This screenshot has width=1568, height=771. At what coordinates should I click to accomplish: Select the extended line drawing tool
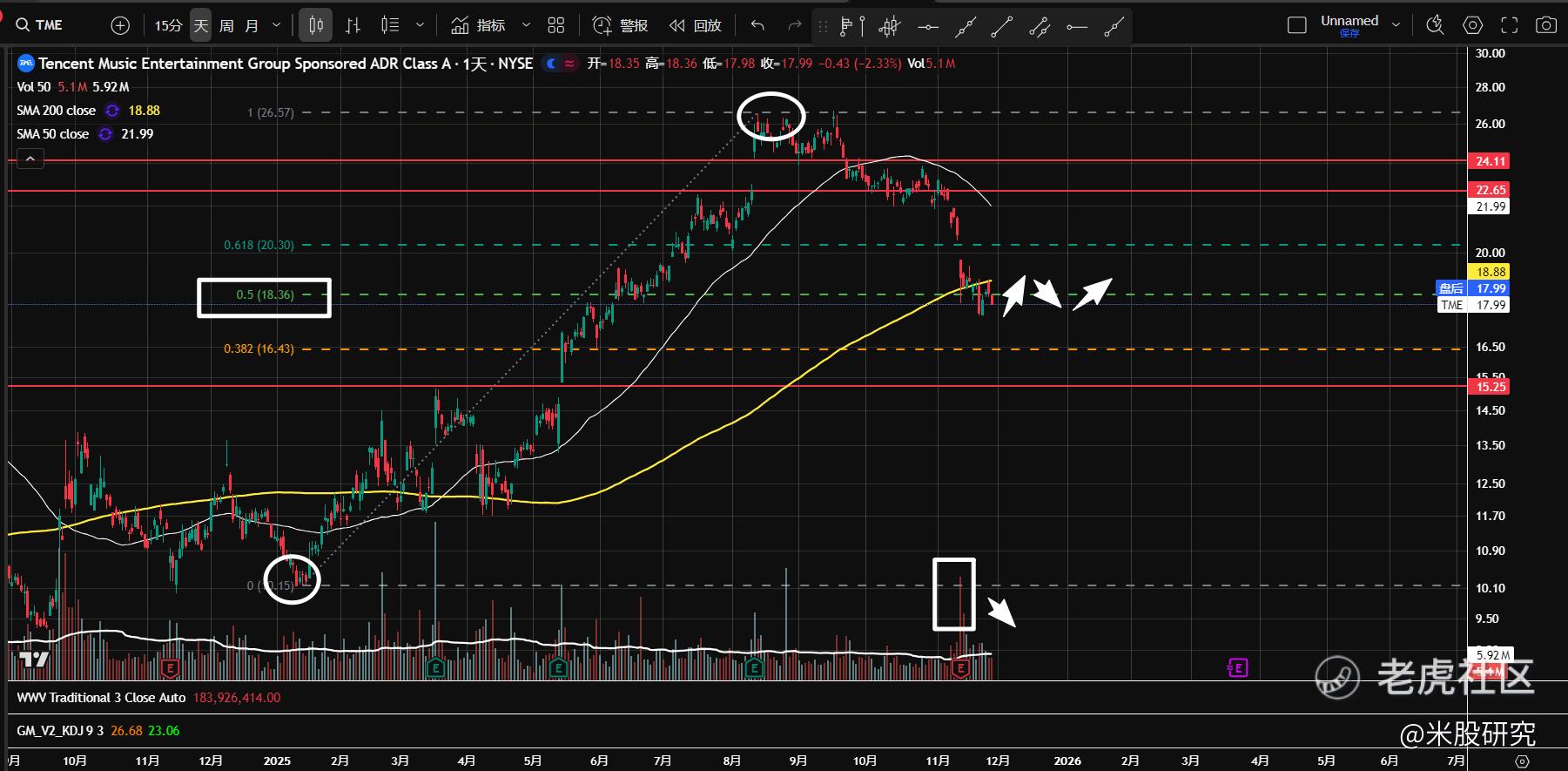pyautogui.click(x=965, y=27)
